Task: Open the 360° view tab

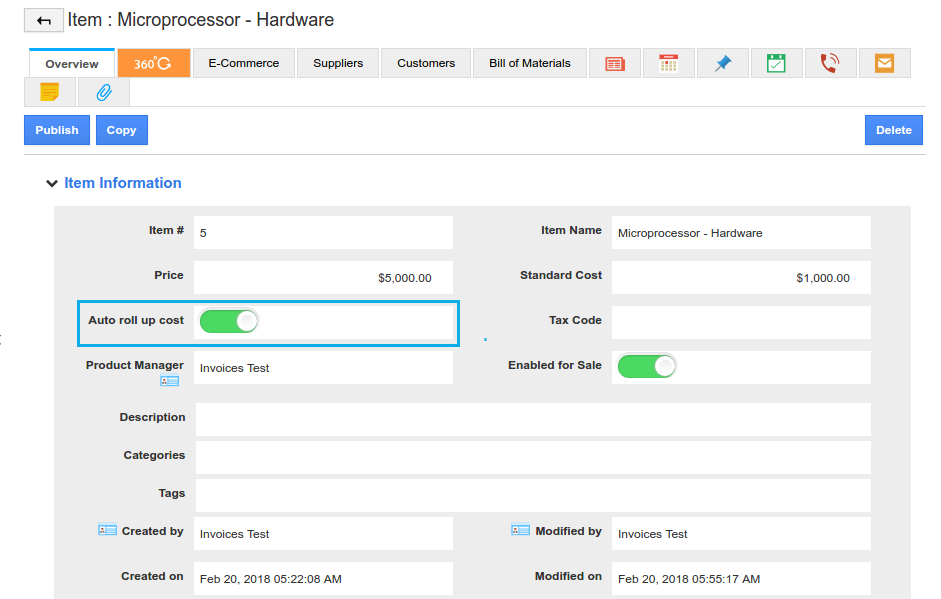Action: tap(153, 63)
